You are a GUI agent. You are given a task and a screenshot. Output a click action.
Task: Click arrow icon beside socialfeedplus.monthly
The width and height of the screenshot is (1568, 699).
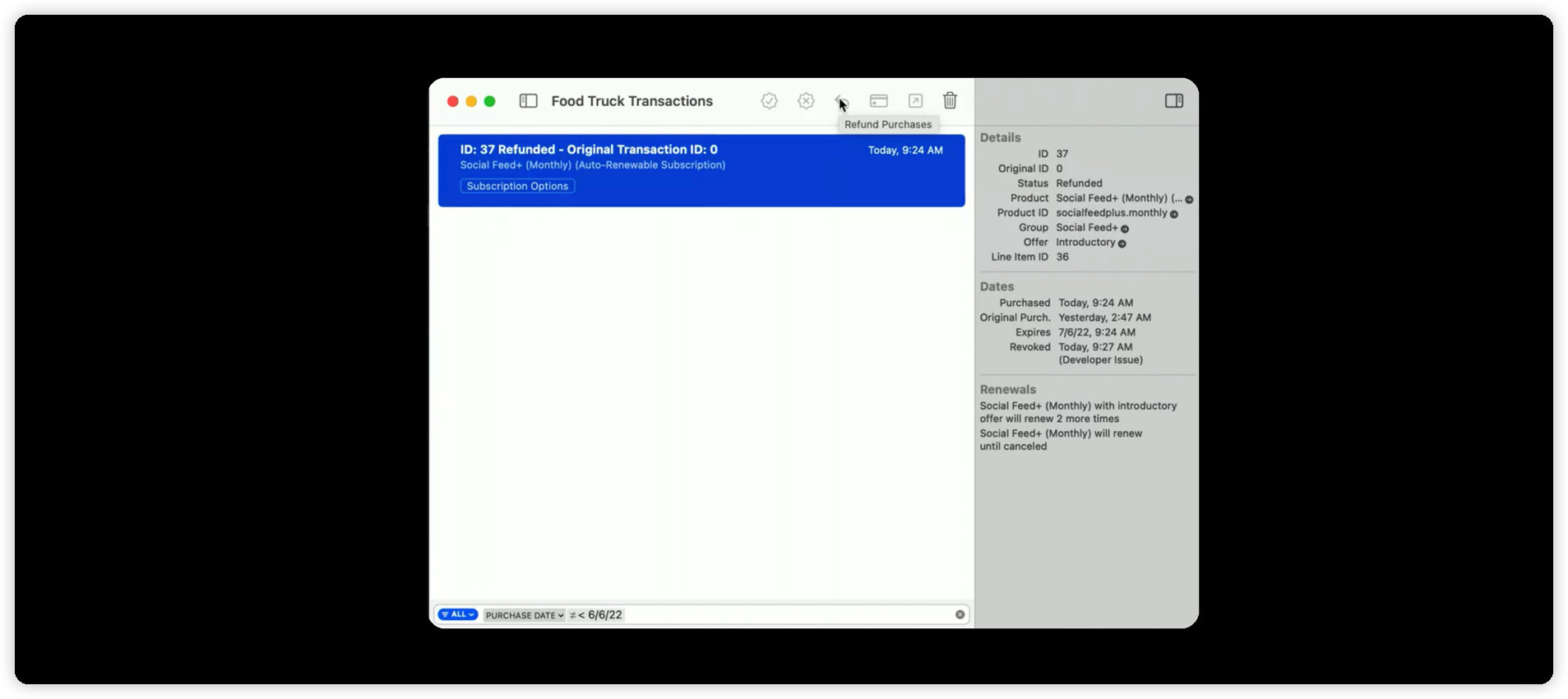1174,215
